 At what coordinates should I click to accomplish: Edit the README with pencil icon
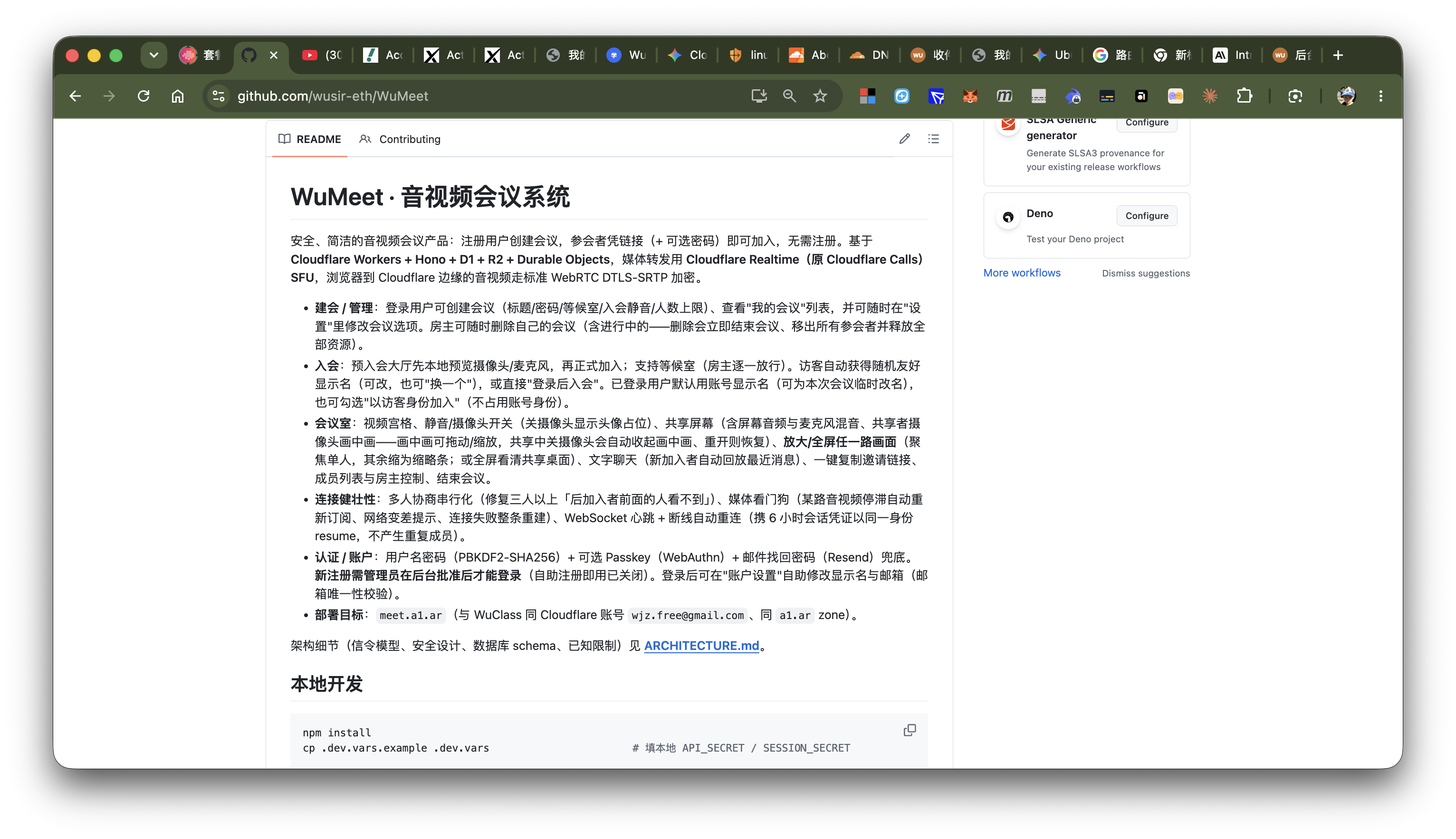tap(904, 139)
